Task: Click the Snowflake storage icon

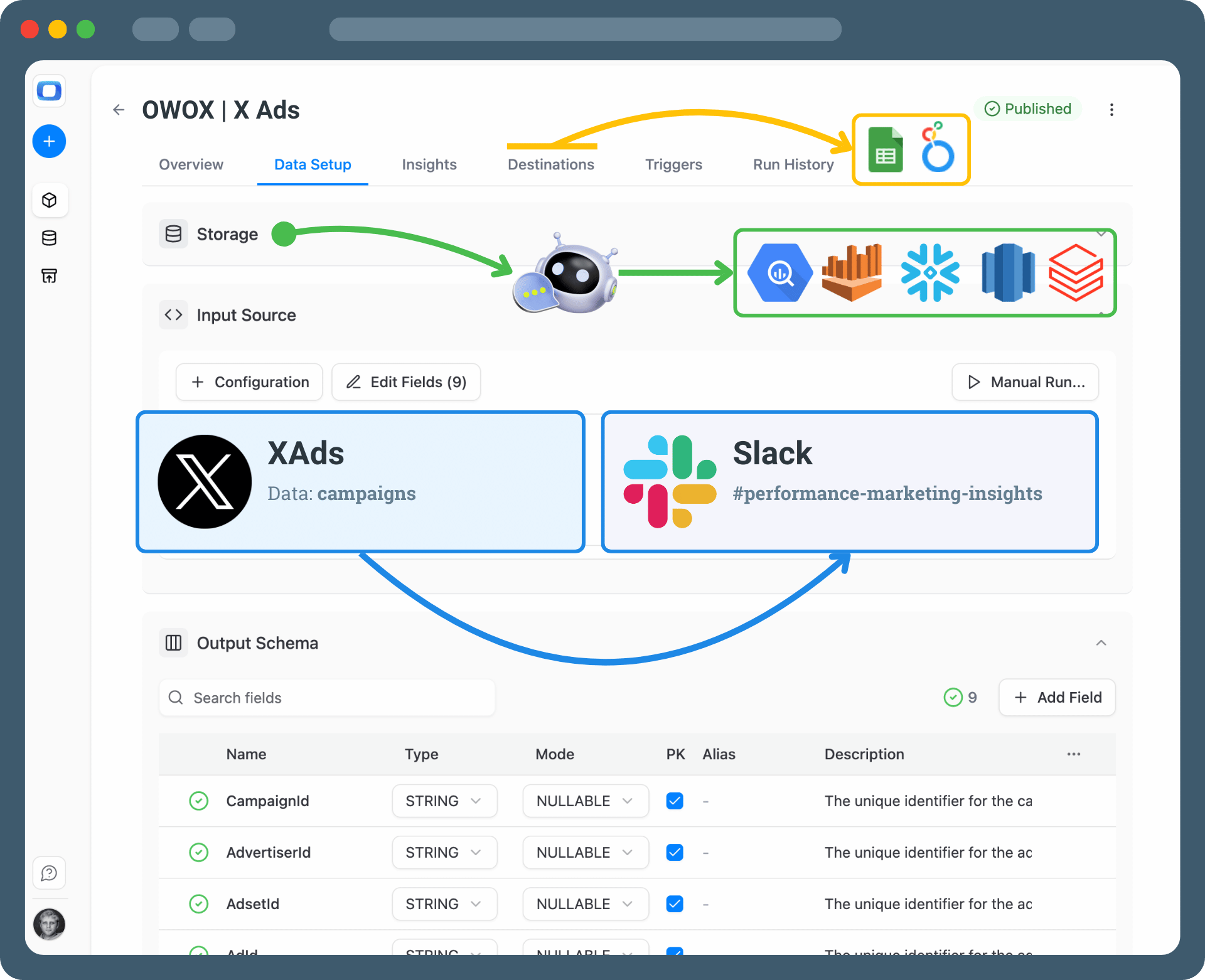Action: pyautogui.click(x=929, y=273)
